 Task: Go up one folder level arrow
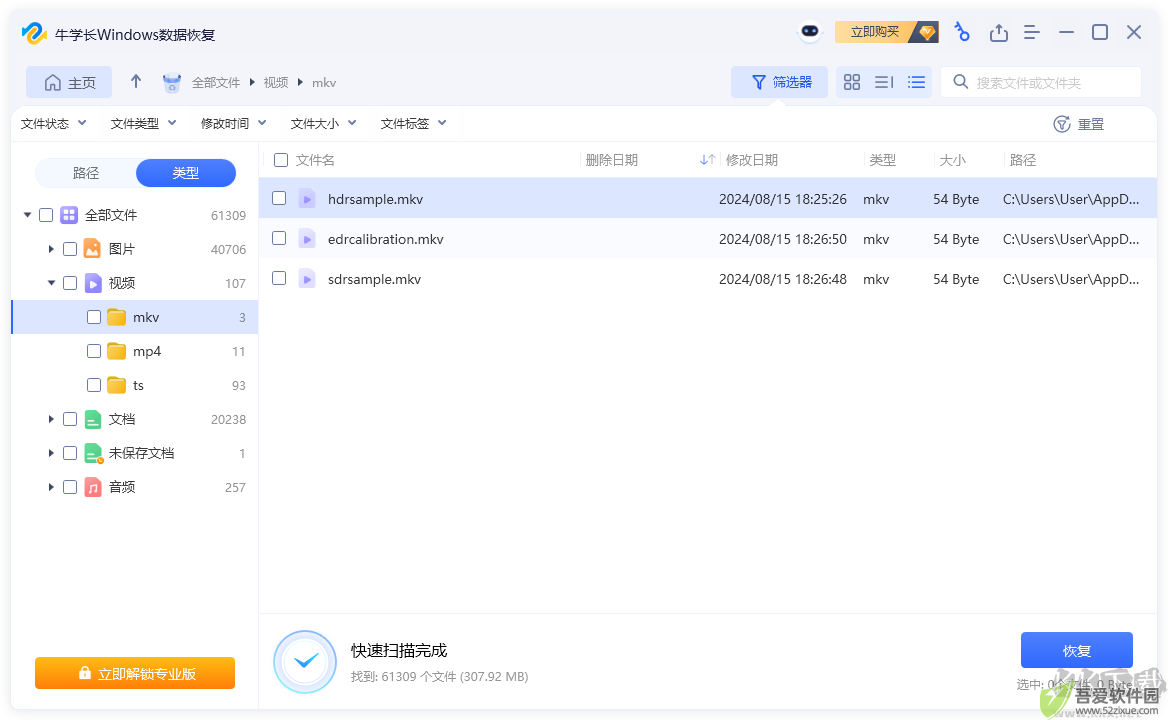click(136, 82)
